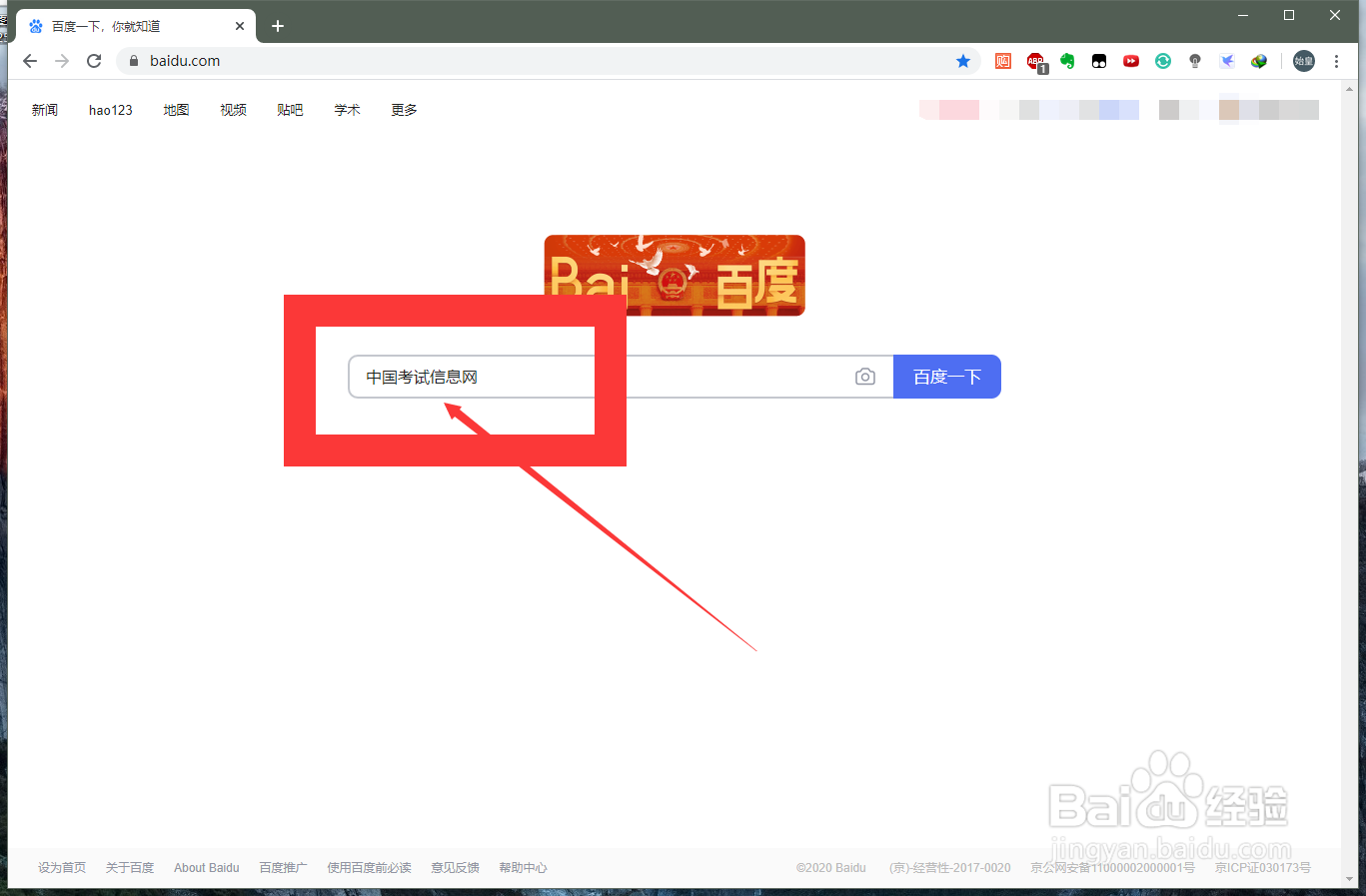Open the 学术 link
This screenshot has width=1366, height=896.
pos(348,110)
